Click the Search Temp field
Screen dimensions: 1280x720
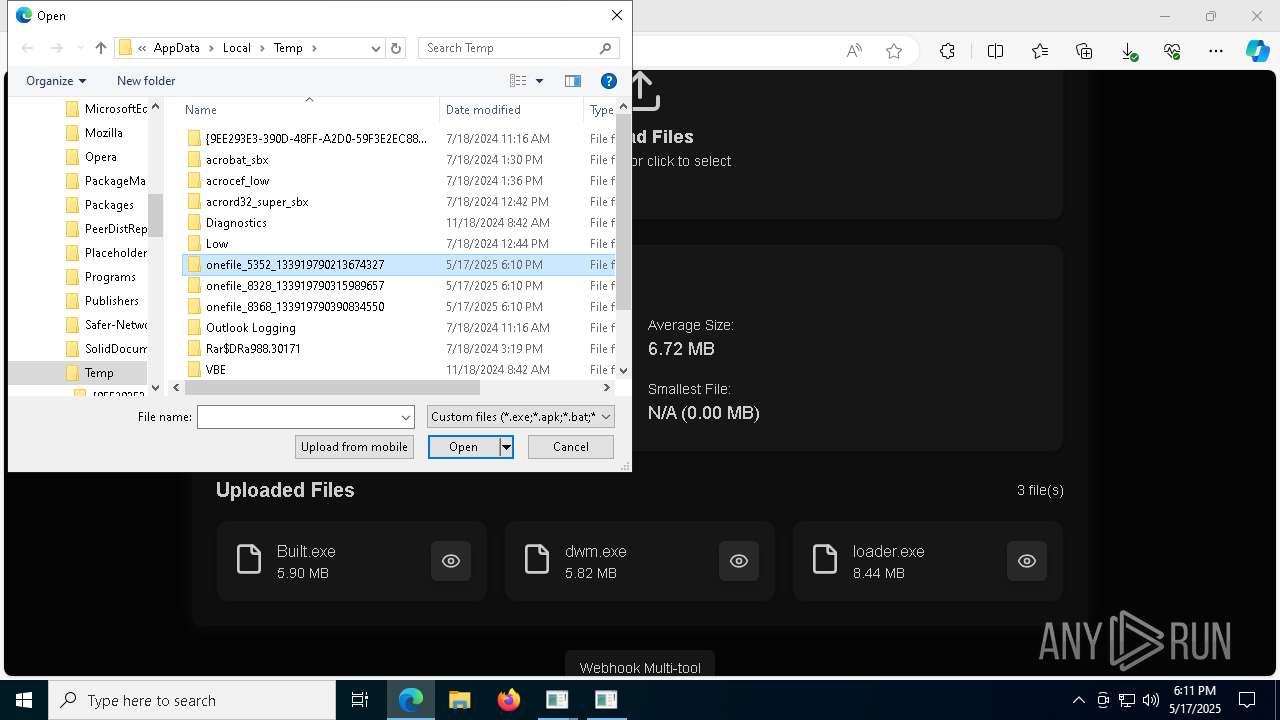[x=520, y=48]
